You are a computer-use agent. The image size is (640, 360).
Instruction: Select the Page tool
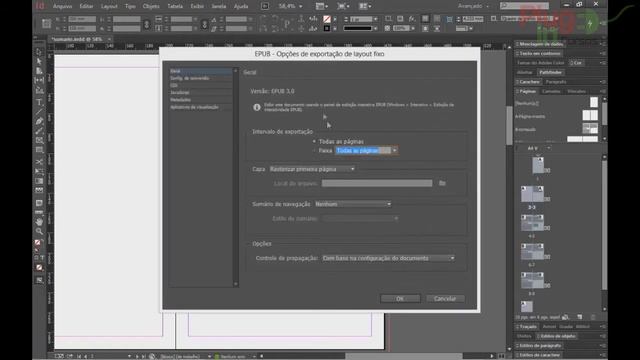coord(39,71)
